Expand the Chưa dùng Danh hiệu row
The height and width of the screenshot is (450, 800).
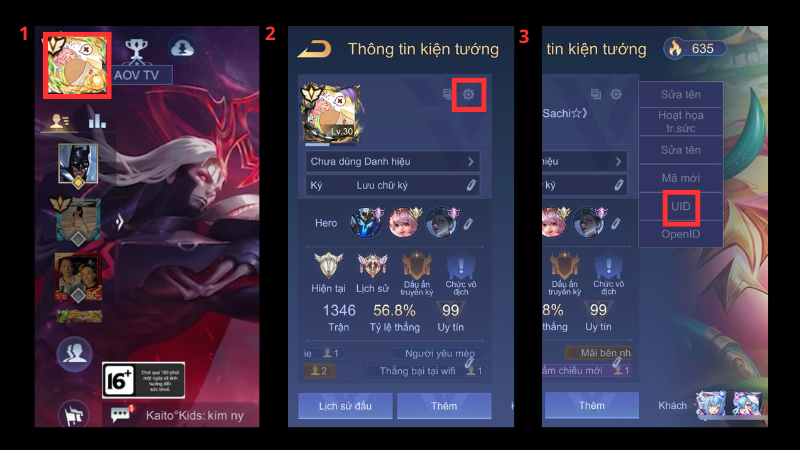[392, 162]
